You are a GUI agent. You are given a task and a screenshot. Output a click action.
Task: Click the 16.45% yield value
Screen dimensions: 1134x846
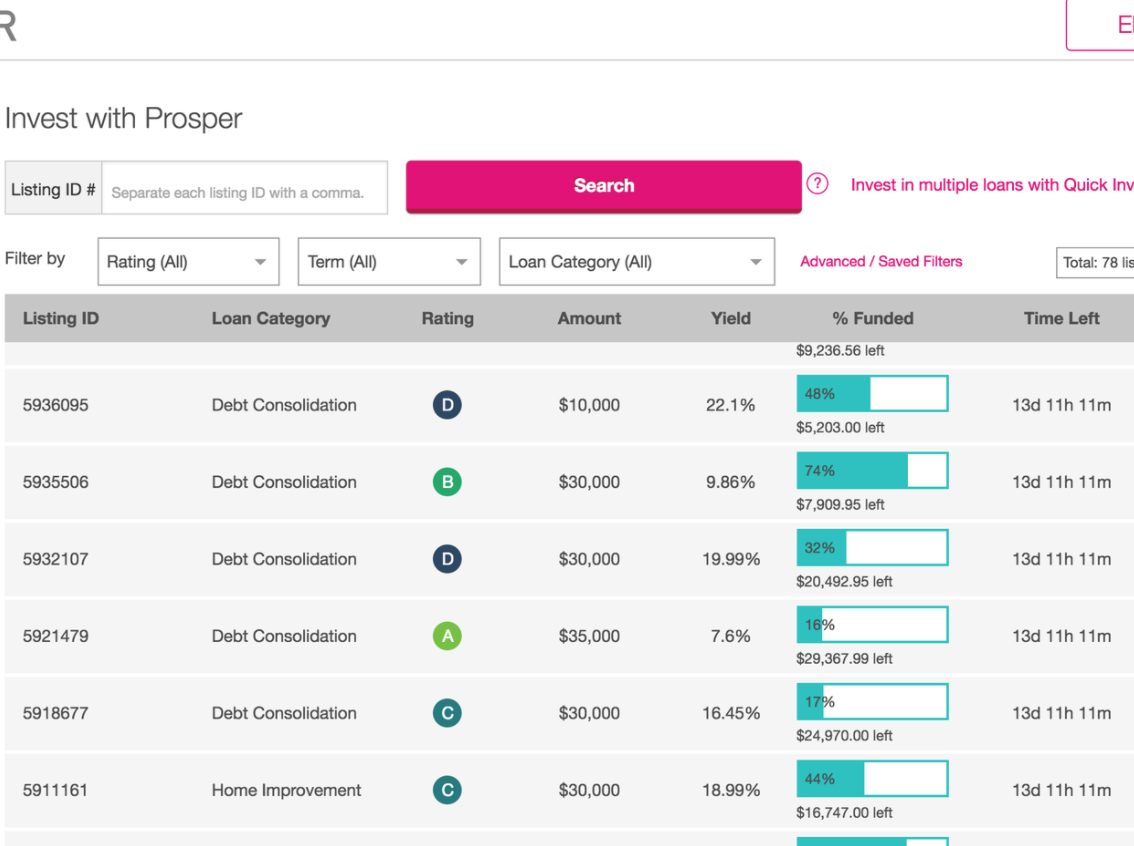pyautogui.click(x=730, y=713)
